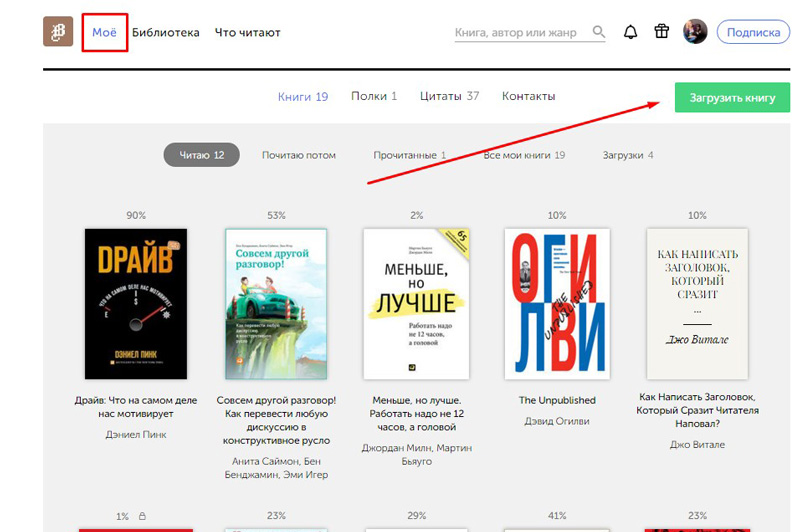Click author Джо Витале

tap(697, 445)
